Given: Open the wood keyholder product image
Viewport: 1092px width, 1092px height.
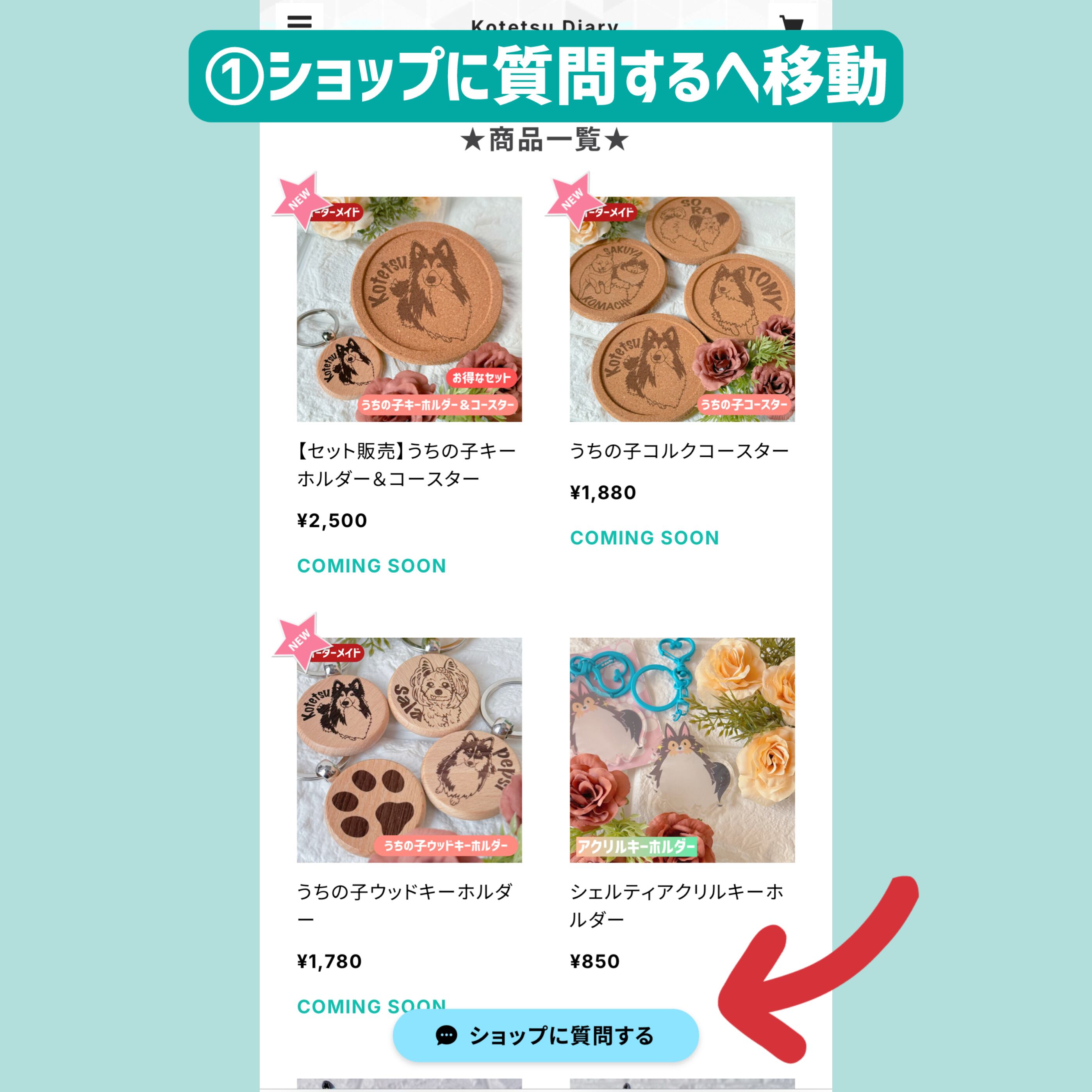Looking at the screenshot, I should (x=409, y=750).
